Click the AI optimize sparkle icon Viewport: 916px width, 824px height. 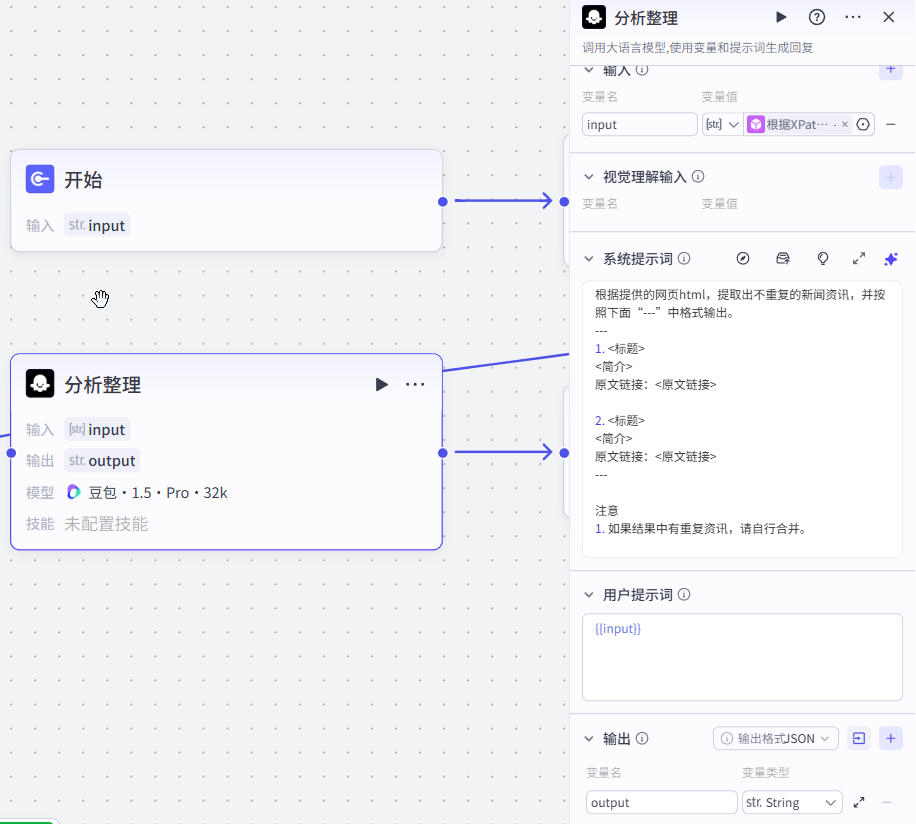(x=891, y=259)
